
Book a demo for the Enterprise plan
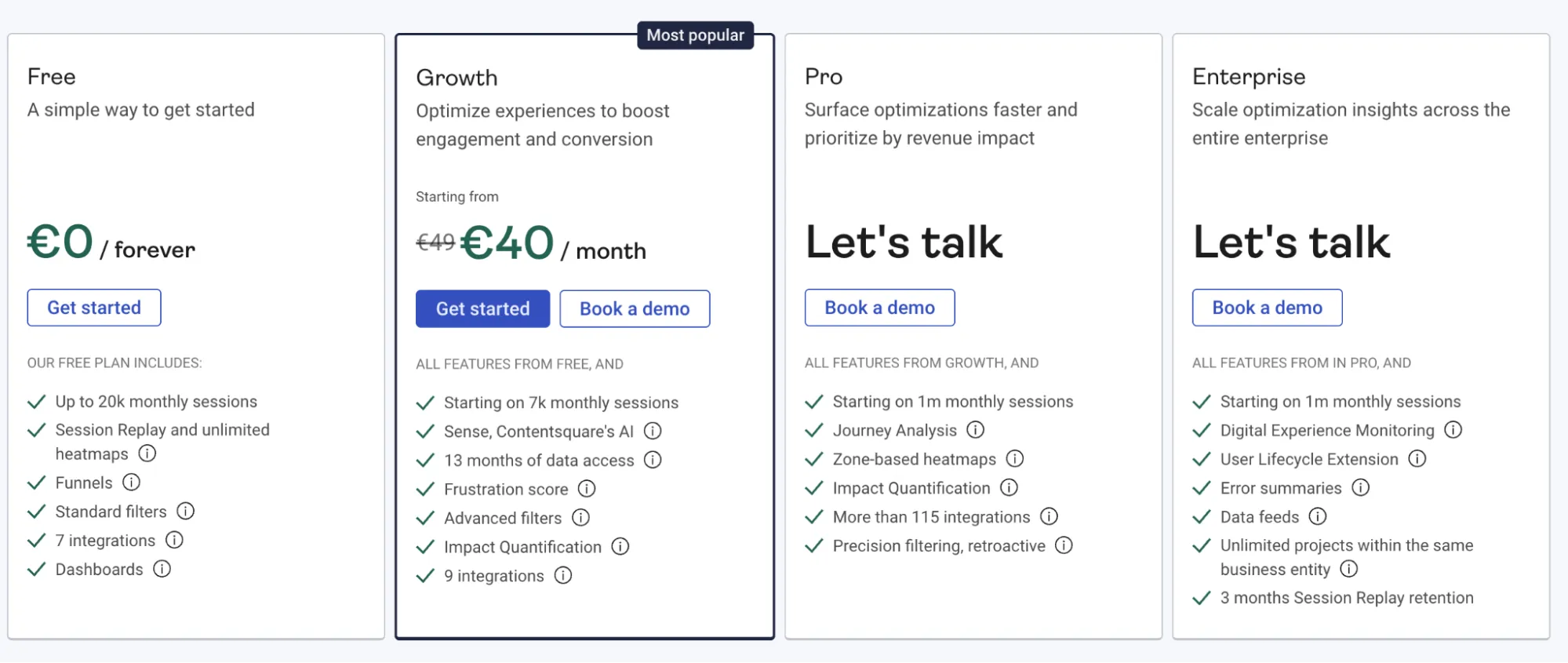[1266, 308]
